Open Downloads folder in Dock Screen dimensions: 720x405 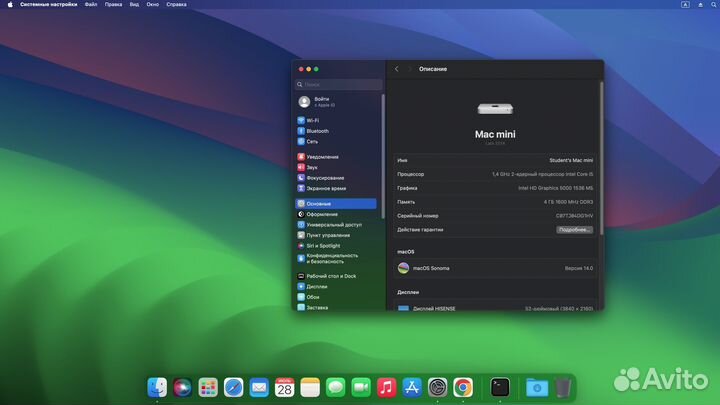[x=537, y=388]
